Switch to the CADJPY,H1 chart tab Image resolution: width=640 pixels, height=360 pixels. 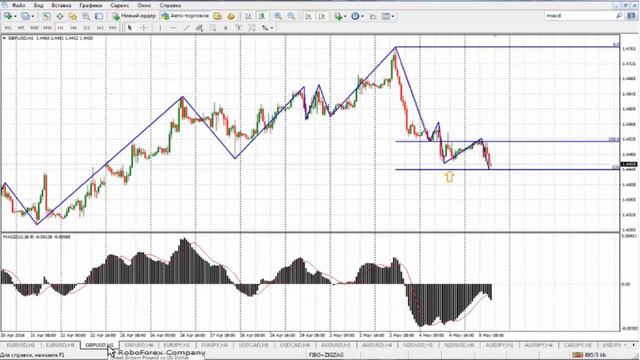point(577,345)
